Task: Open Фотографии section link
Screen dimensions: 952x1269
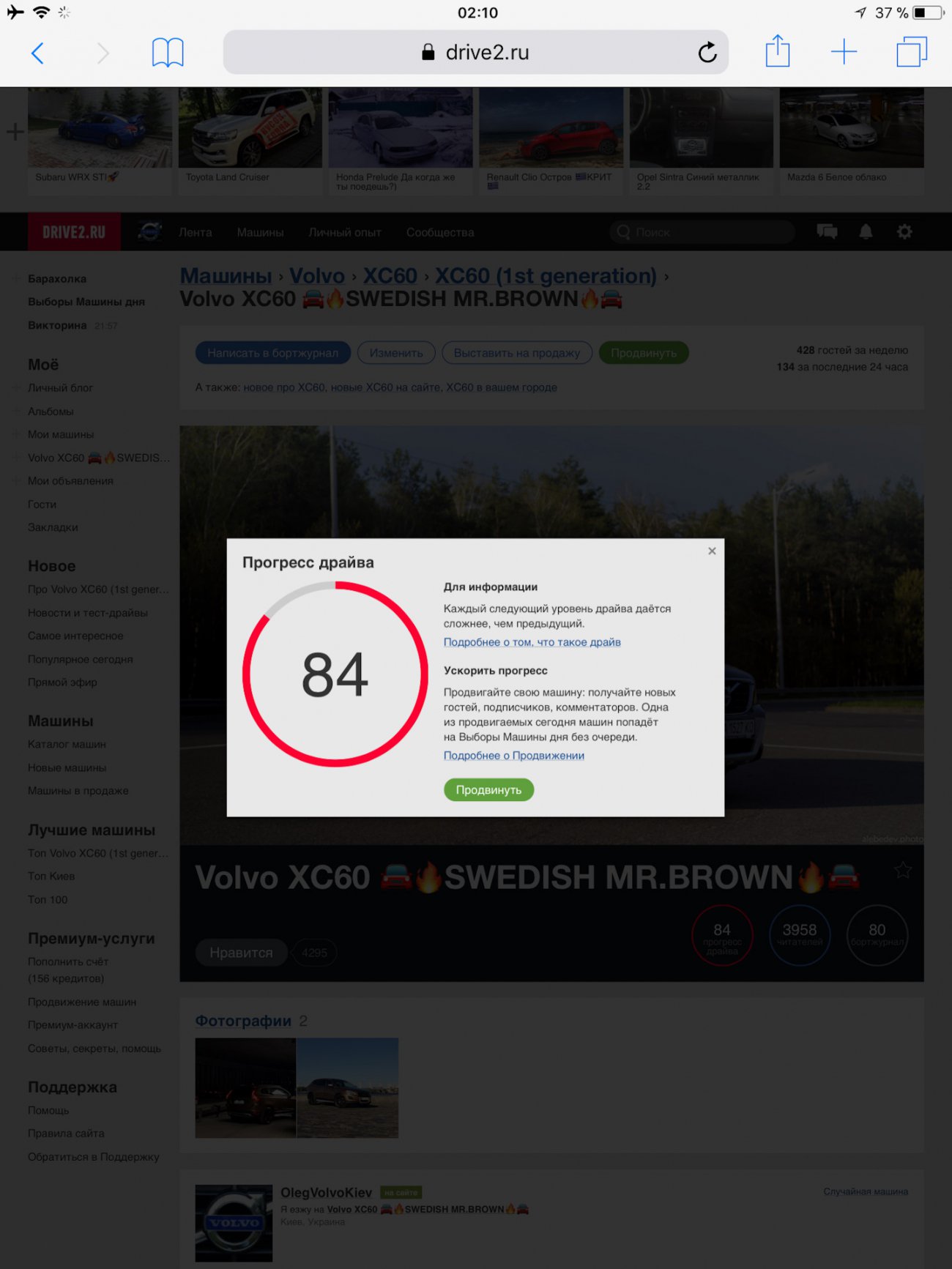Action: (243, 1021)
